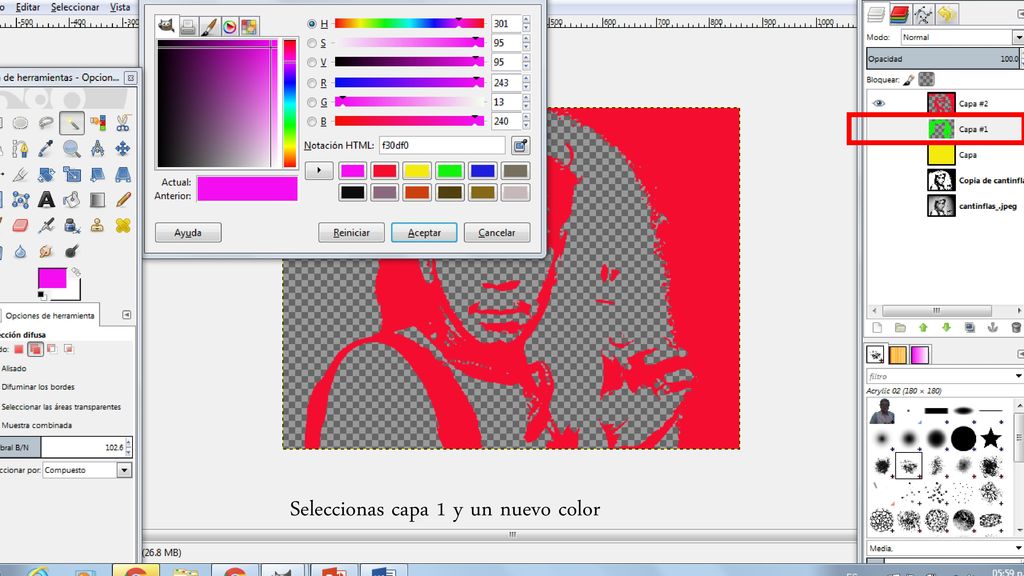Choose the Heal bandage tool

(123, 225)
